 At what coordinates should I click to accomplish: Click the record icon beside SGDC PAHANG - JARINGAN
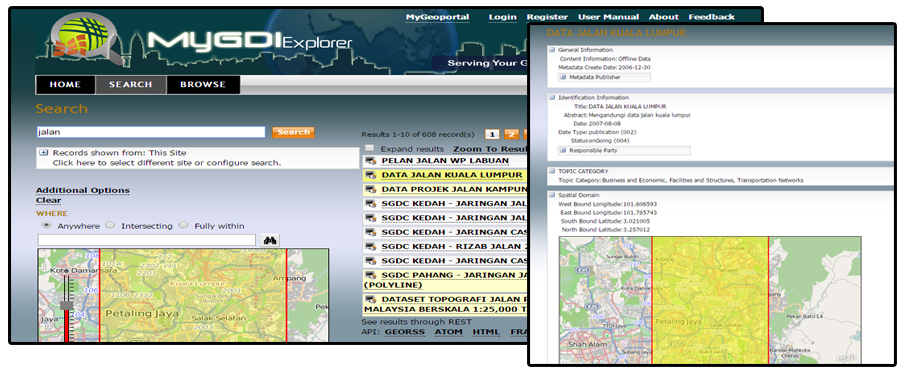click(x=371, y=275)
